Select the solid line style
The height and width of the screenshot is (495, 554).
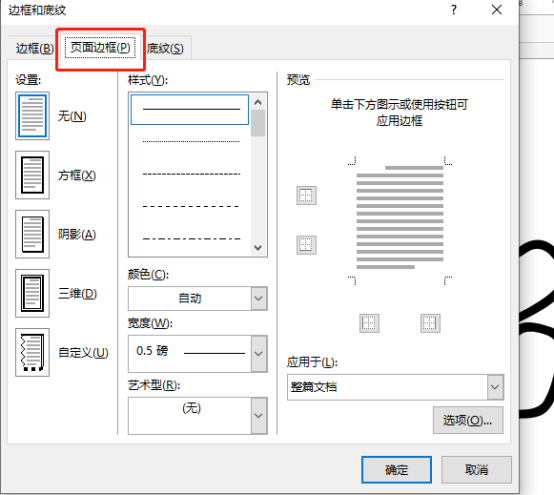pyautogui.click(x=190, y=109)
